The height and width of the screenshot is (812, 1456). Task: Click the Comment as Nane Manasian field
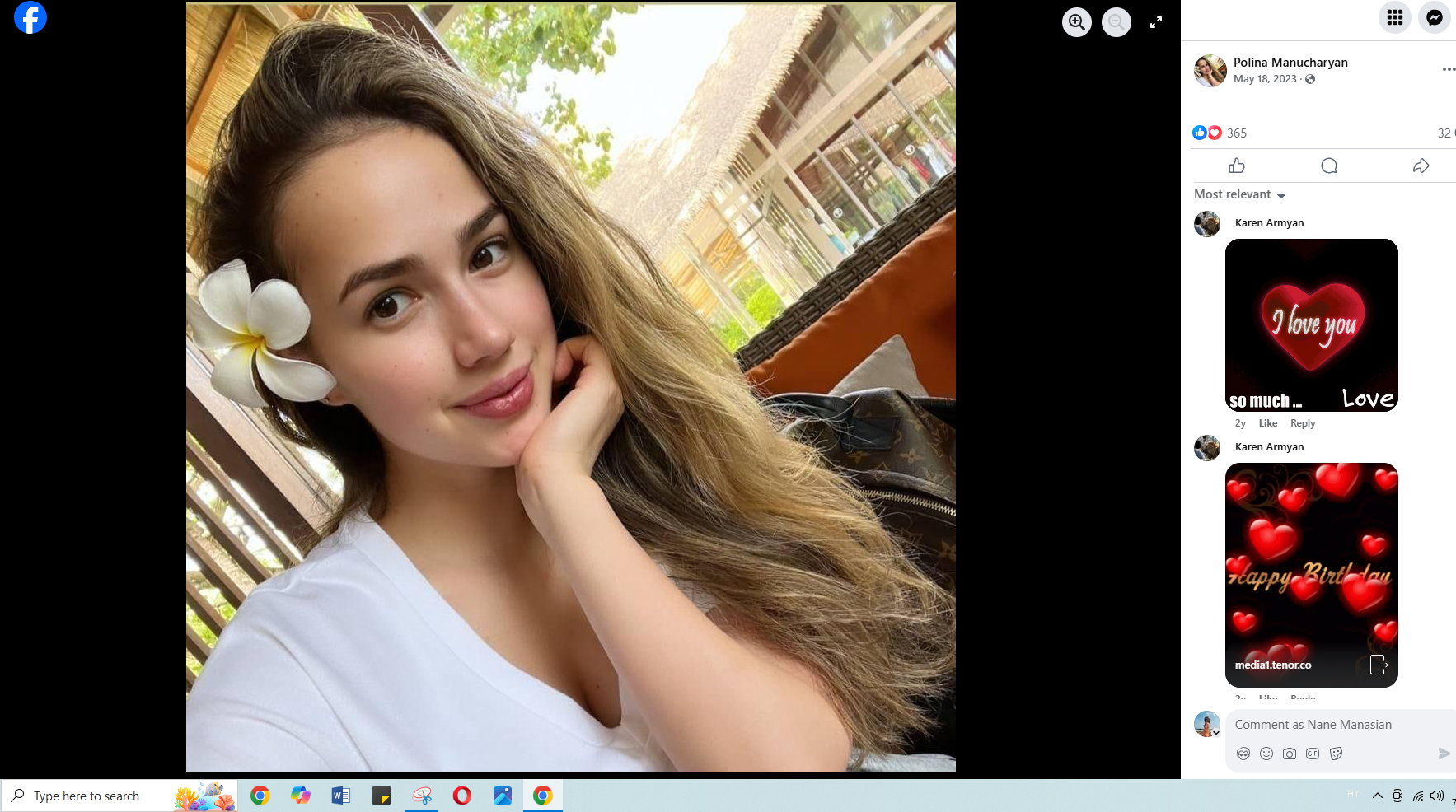click(1335, 725)
